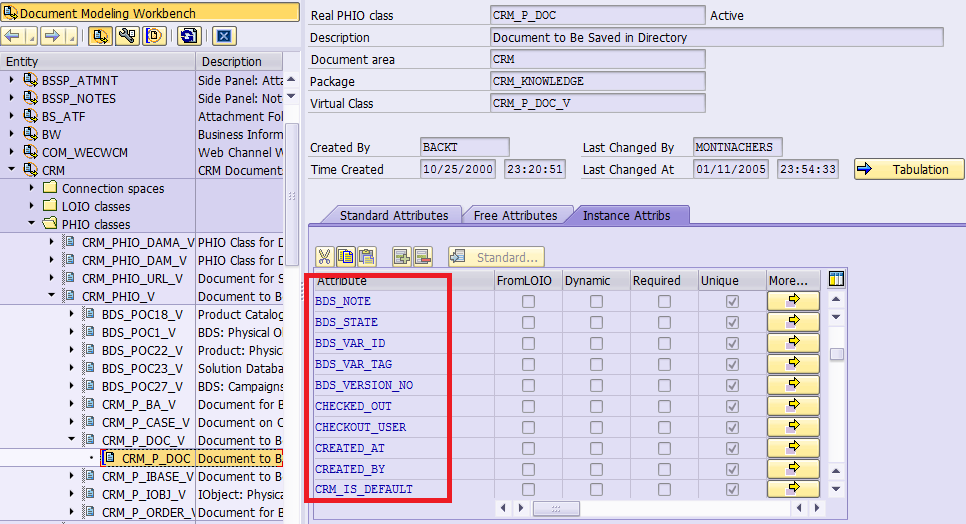Click the Virtual Class field CRM_P_DOC_V
The height and width of the screenshot is (524, 966).
point(598,103)
